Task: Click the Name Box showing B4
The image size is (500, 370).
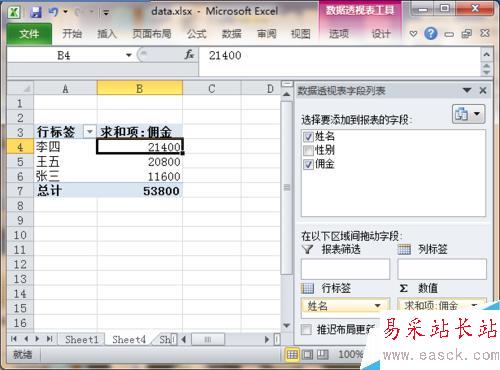Action: [64, 55]
